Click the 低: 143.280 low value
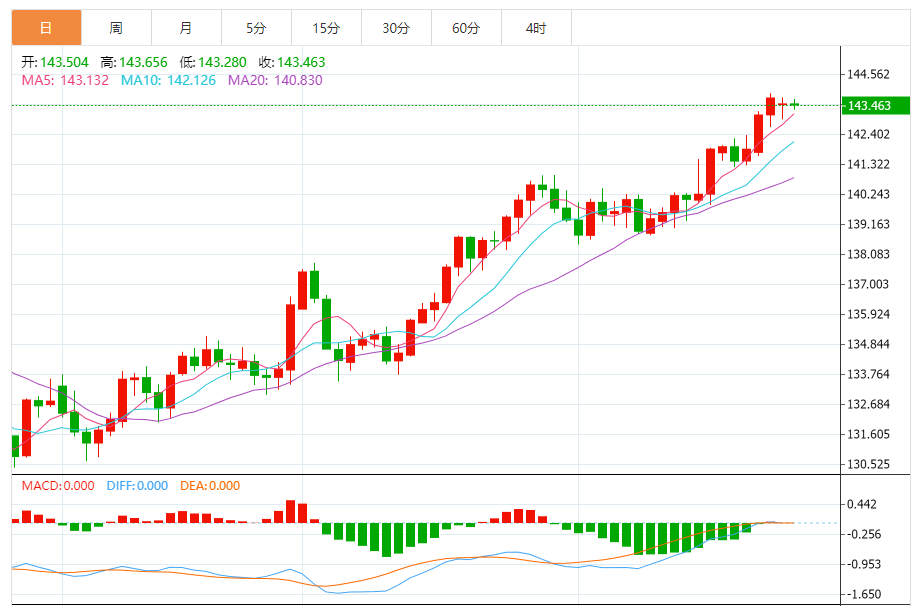This screenshot has width=916, height=606. (213, 62)
